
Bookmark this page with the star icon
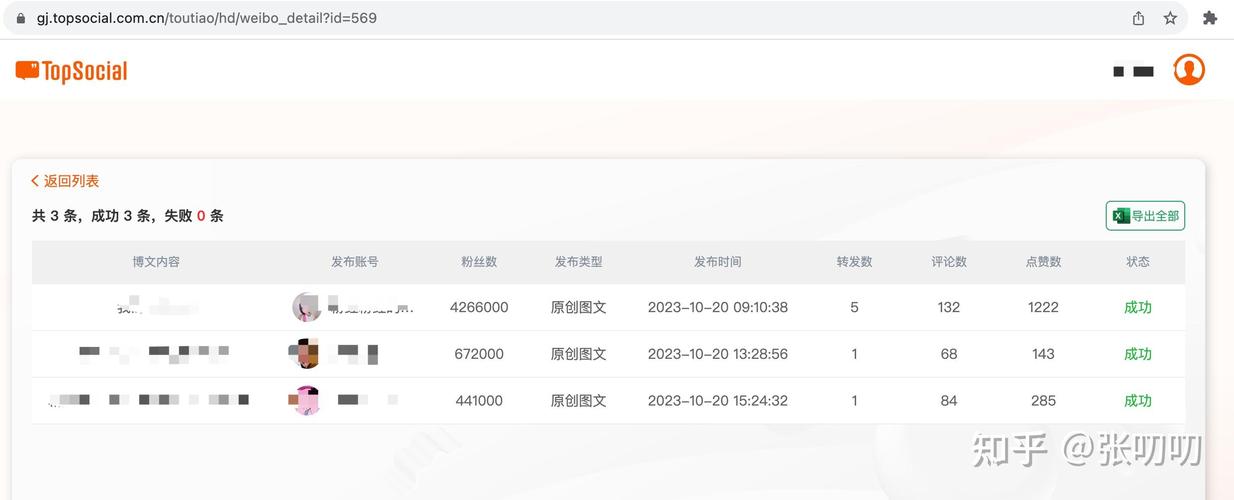[x=1170, y=18]
